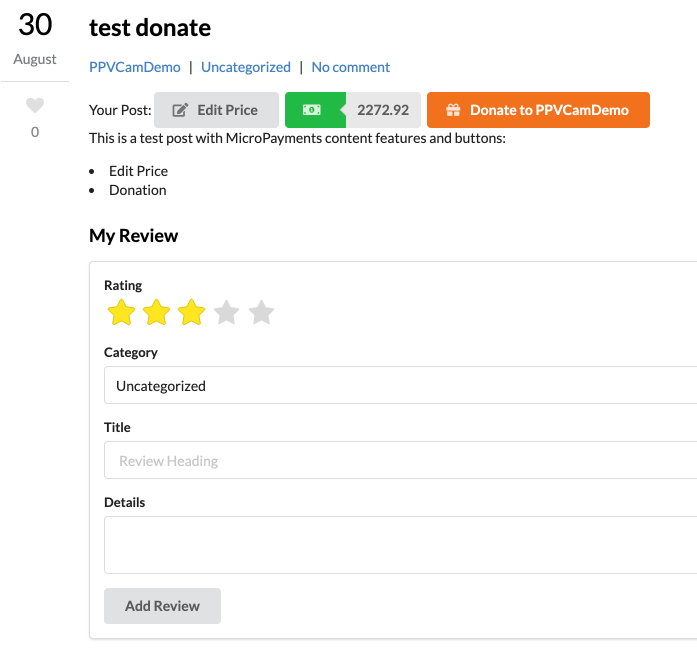The width and height of the screenshot is (697, 652).
Task: Click the green money bill icon
Action: pos(312,110)
